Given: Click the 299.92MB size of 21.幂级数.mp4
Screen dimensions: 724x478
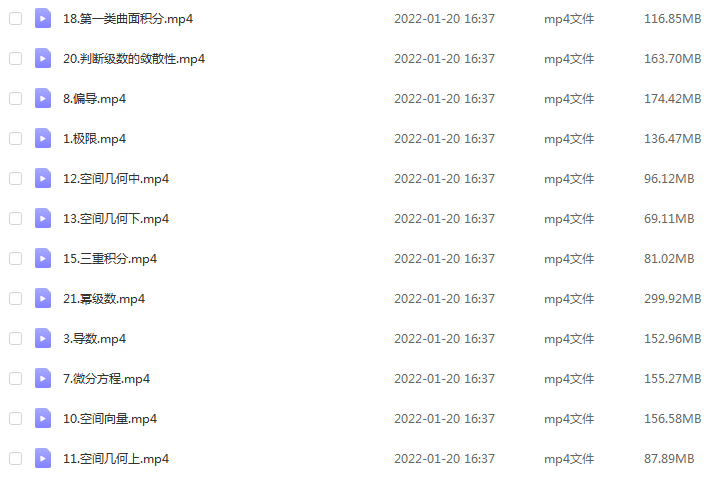Looking at the screenshot, I should pos(673,299).
